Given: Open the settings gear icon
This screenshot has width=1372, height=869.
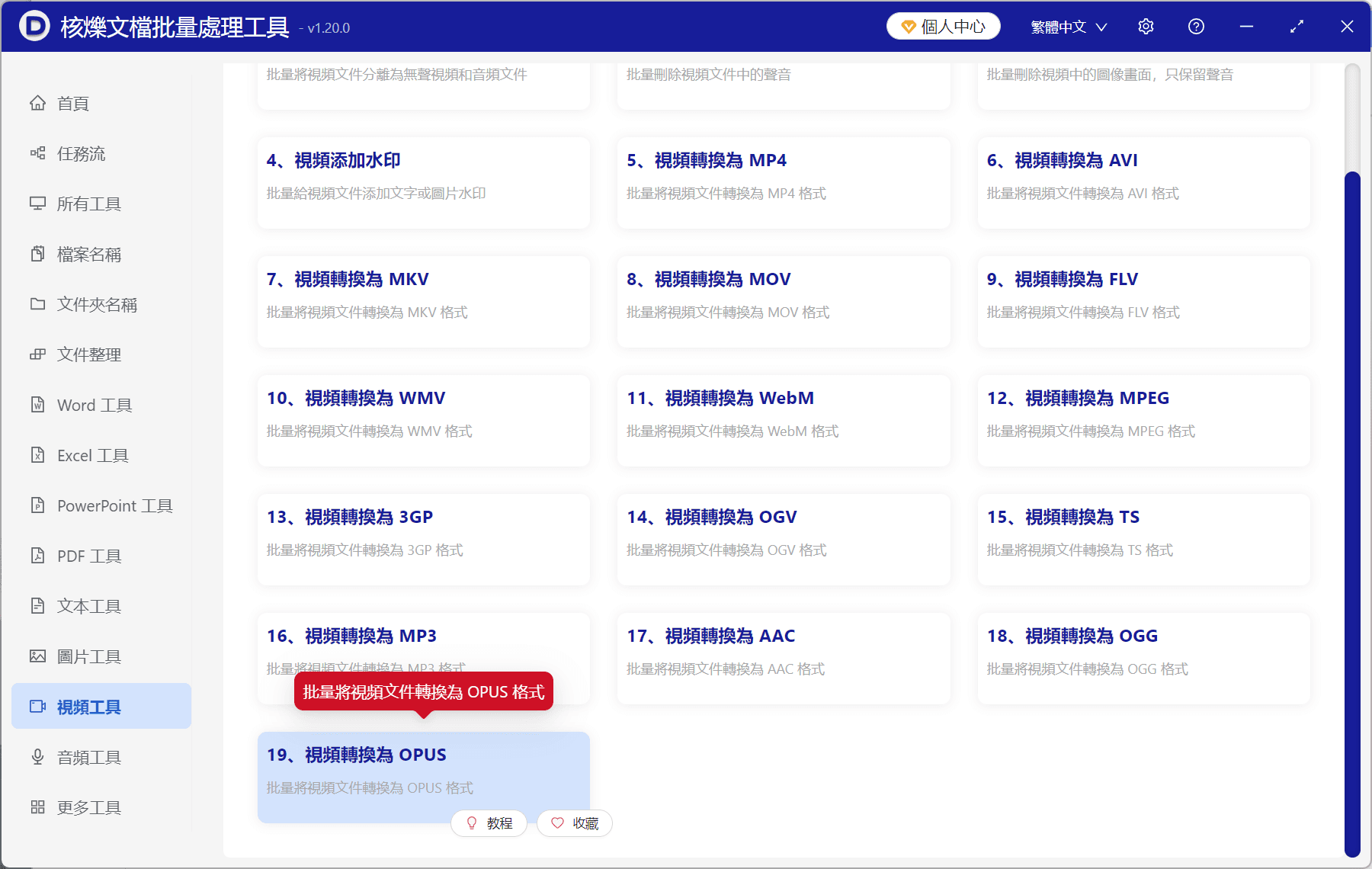Looking at the screenshot, I should tap(1146, 27).
